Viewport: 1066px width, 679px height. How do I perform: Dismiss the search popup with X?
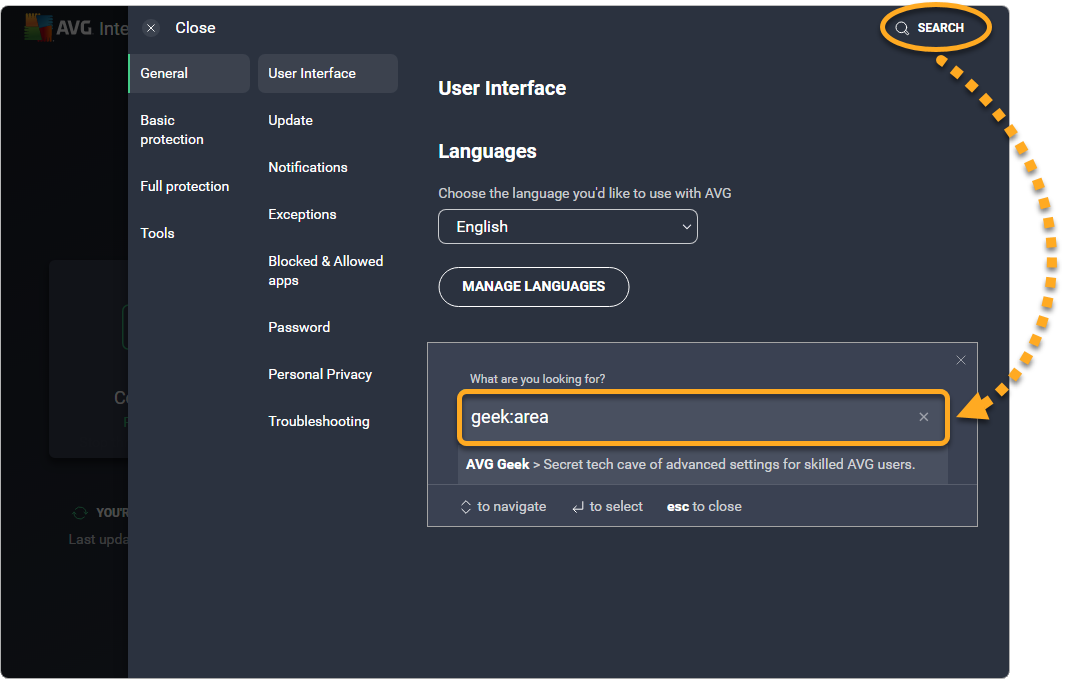961,360
